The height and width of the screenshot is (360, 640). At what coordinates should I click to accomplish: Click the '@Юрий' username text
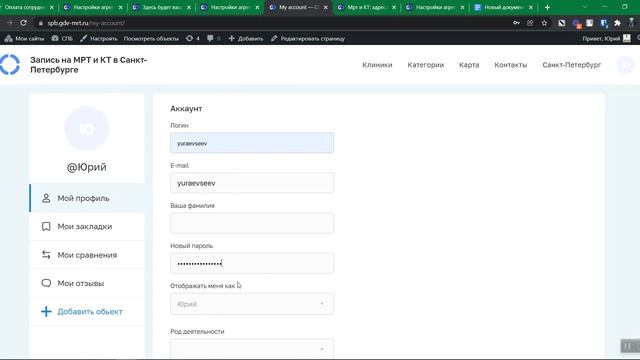(87, 167)
